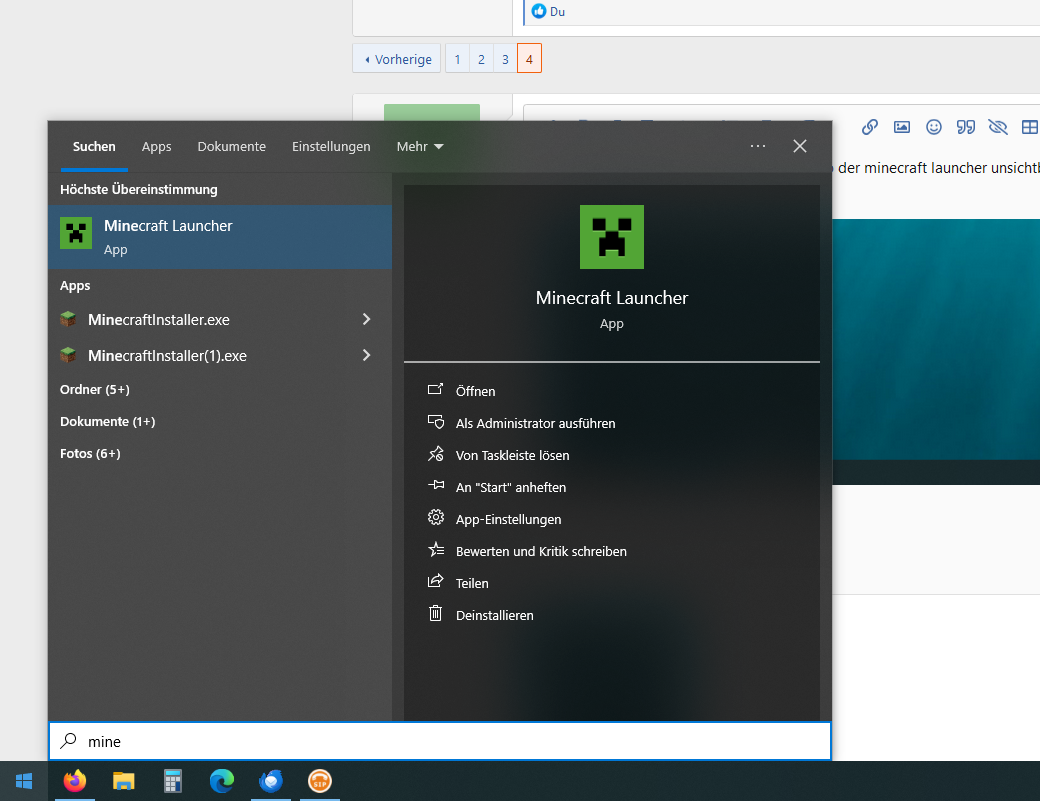The image size is (1040, 801).
Task: Click the search input field containing mine
Action: [440, 741]
